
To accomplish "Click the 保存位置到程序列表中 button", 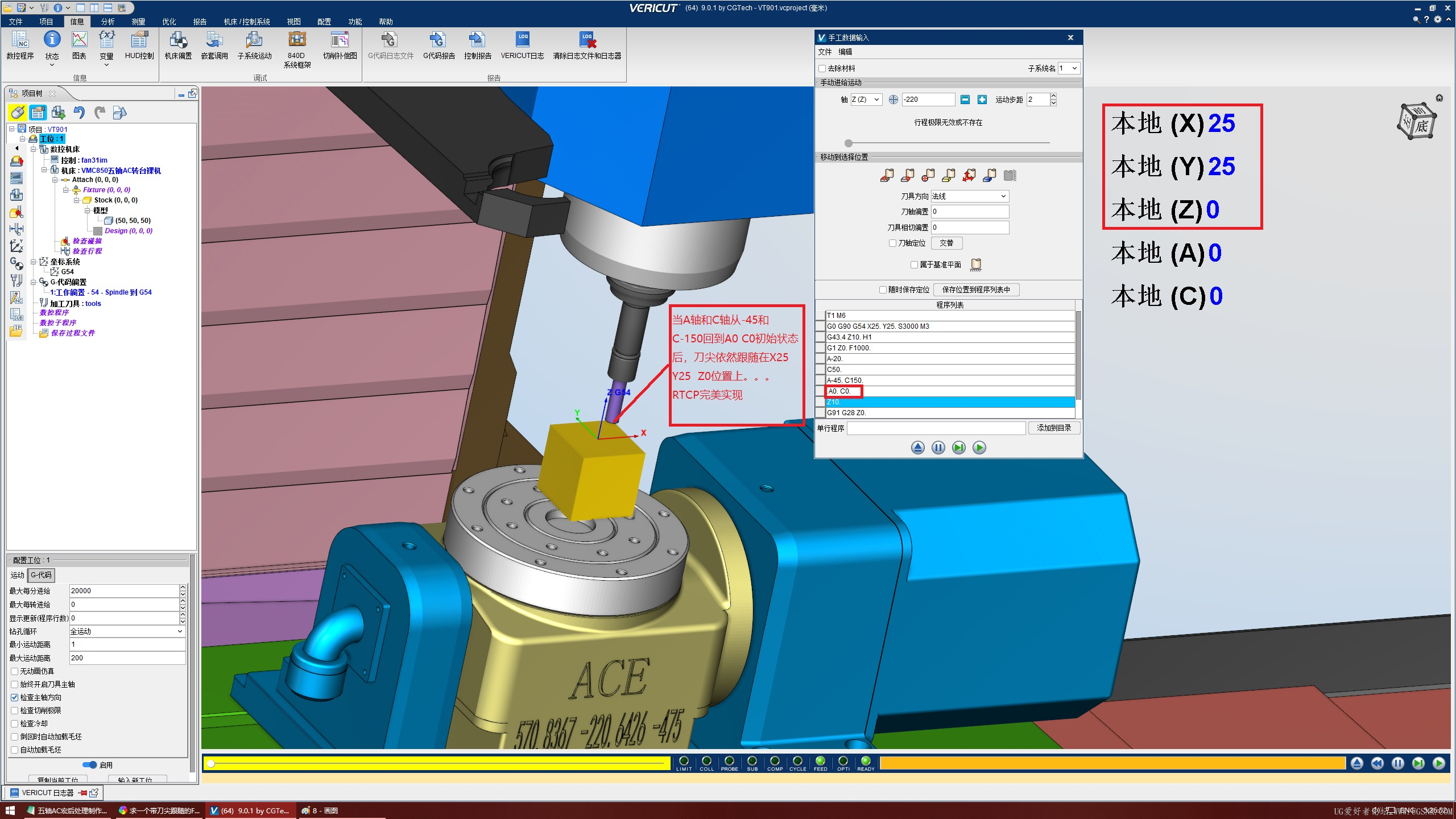I will (x=976, y=289).
